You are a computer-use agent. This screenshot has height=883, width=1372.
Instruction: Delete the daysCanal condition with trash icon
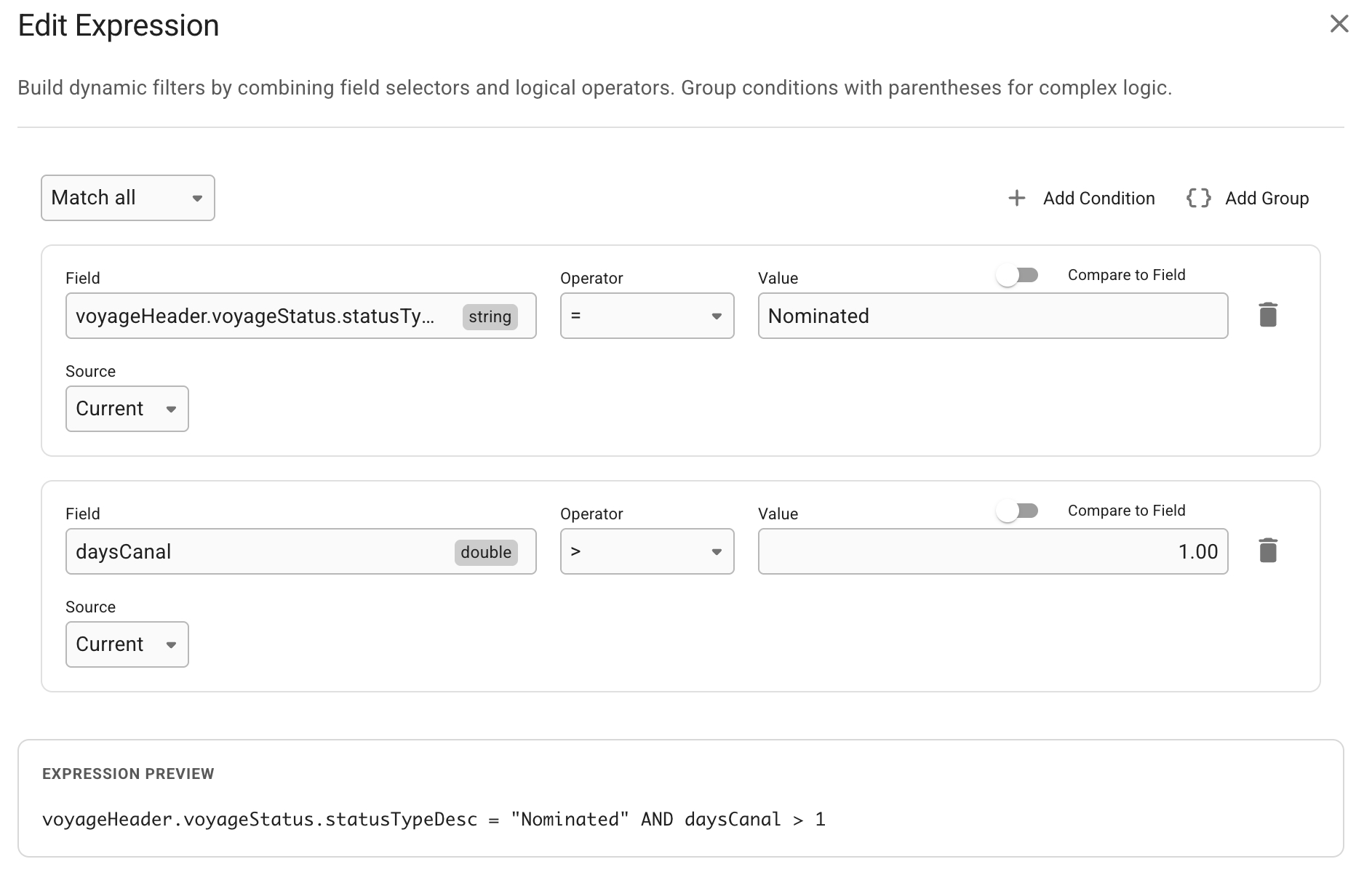1267,551
